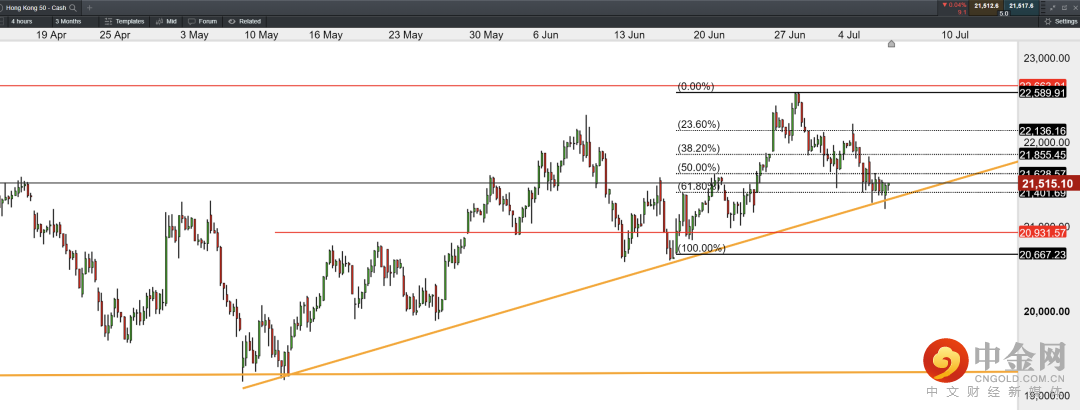Select the upper red horizontal resistance line
The image size is (1080, 410).
coord(509,86)
